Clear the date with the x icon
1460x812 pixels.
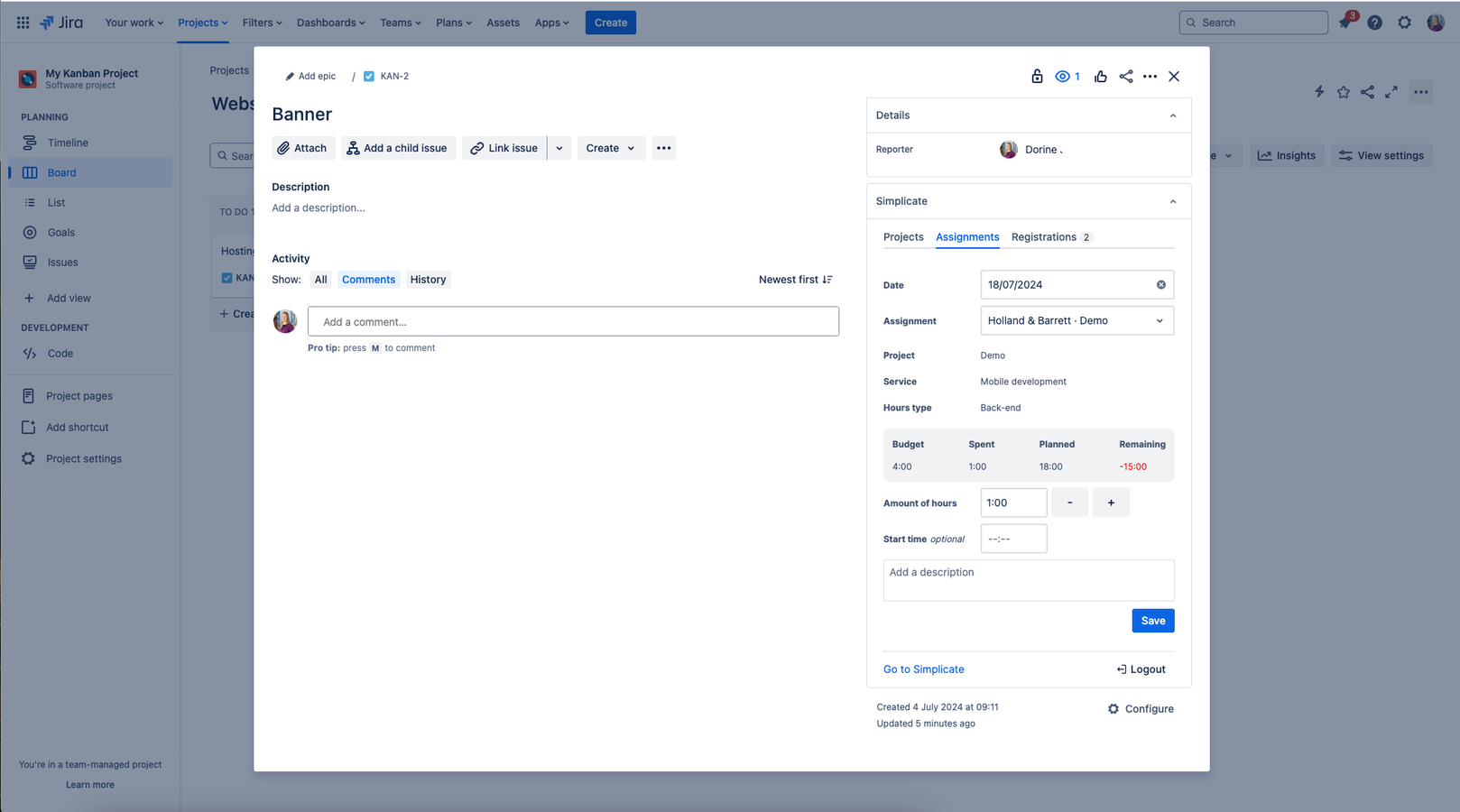[1161, 285]
